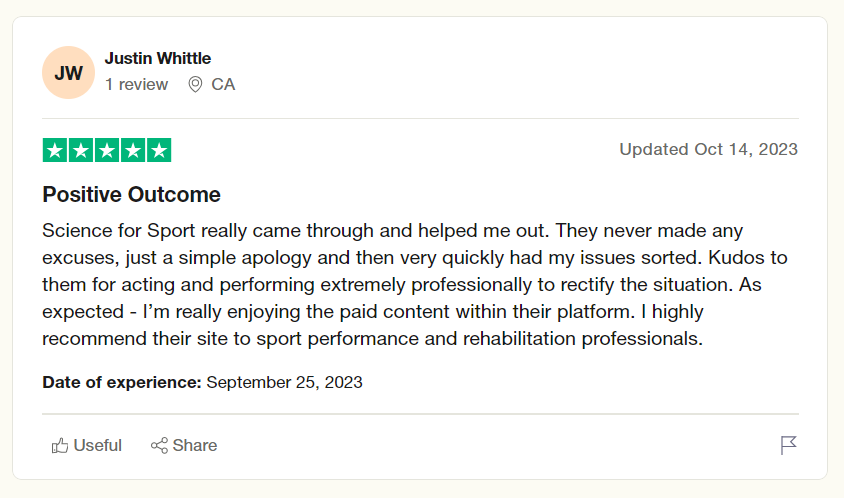The image size is (844, 498).
Task: Click the 1 review count text
Action: point(137,85)
